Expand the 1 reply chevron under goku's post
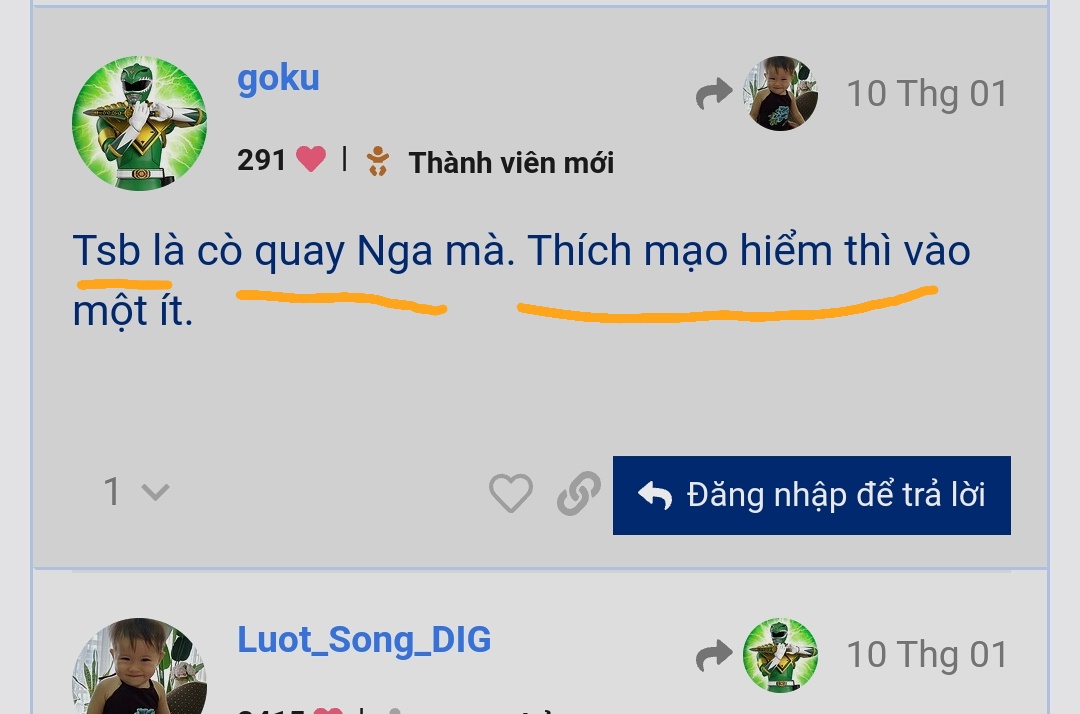1080x714 pixels. [x=155, y=492]
